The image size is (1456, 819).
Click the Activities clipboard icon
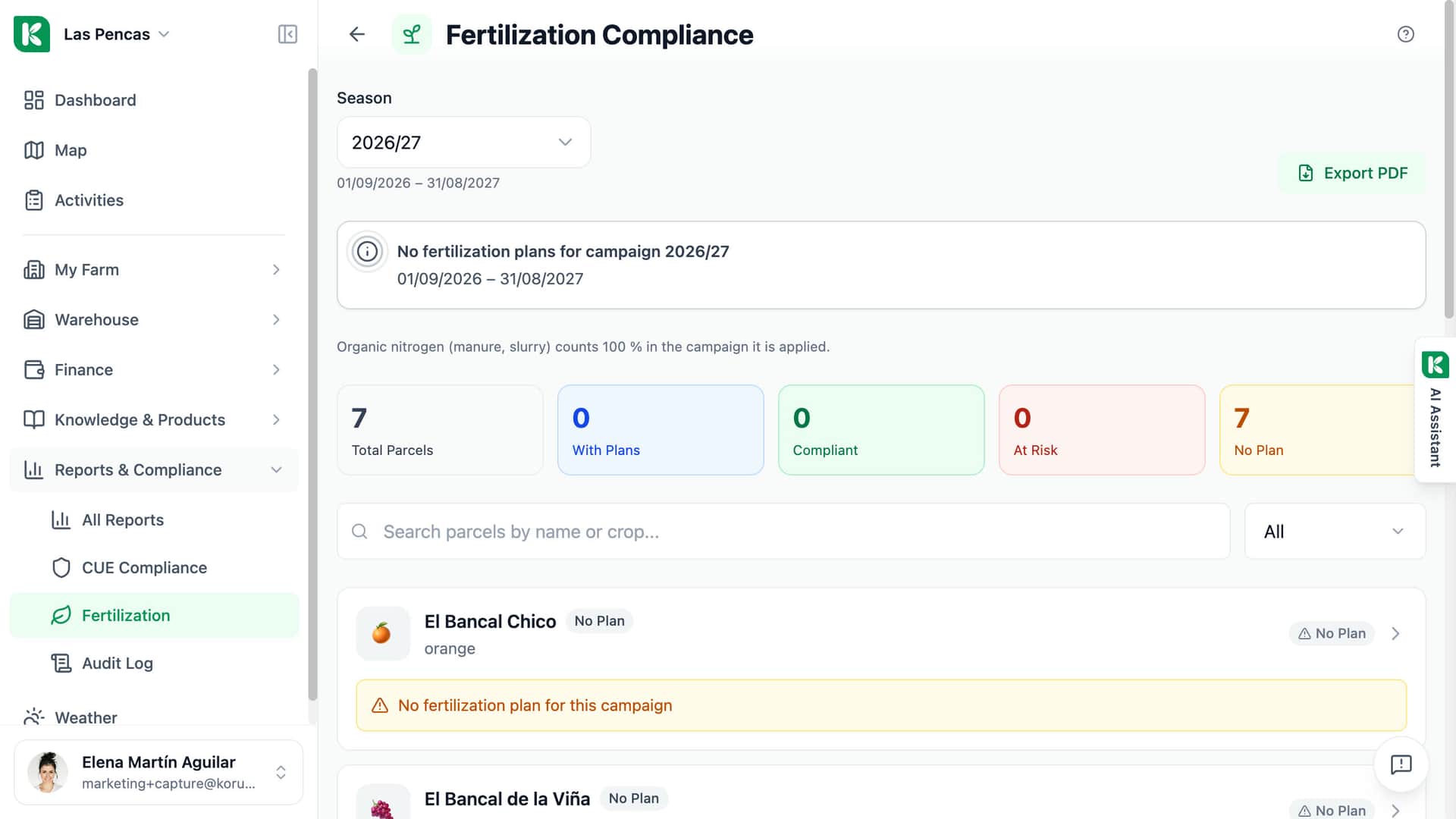coord(34,200)
